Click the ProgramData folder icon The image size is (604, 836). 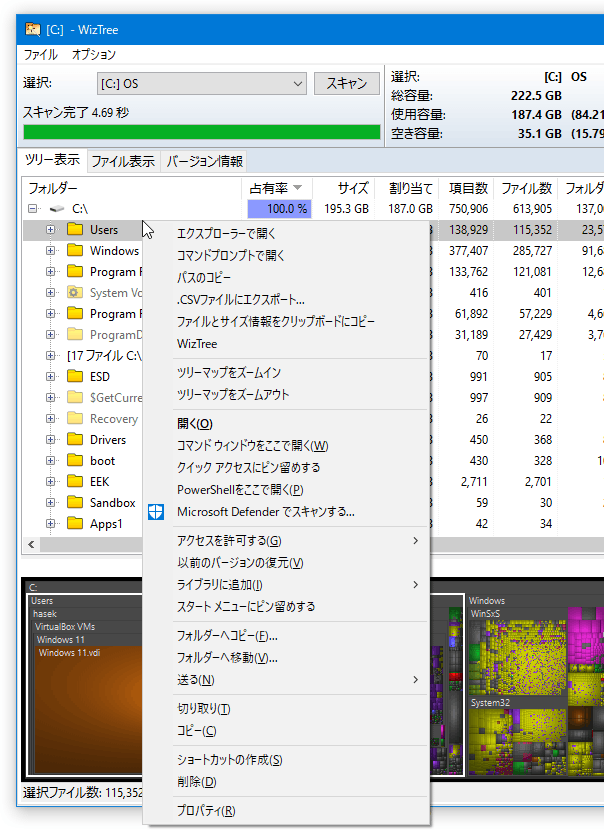point(75,334)
